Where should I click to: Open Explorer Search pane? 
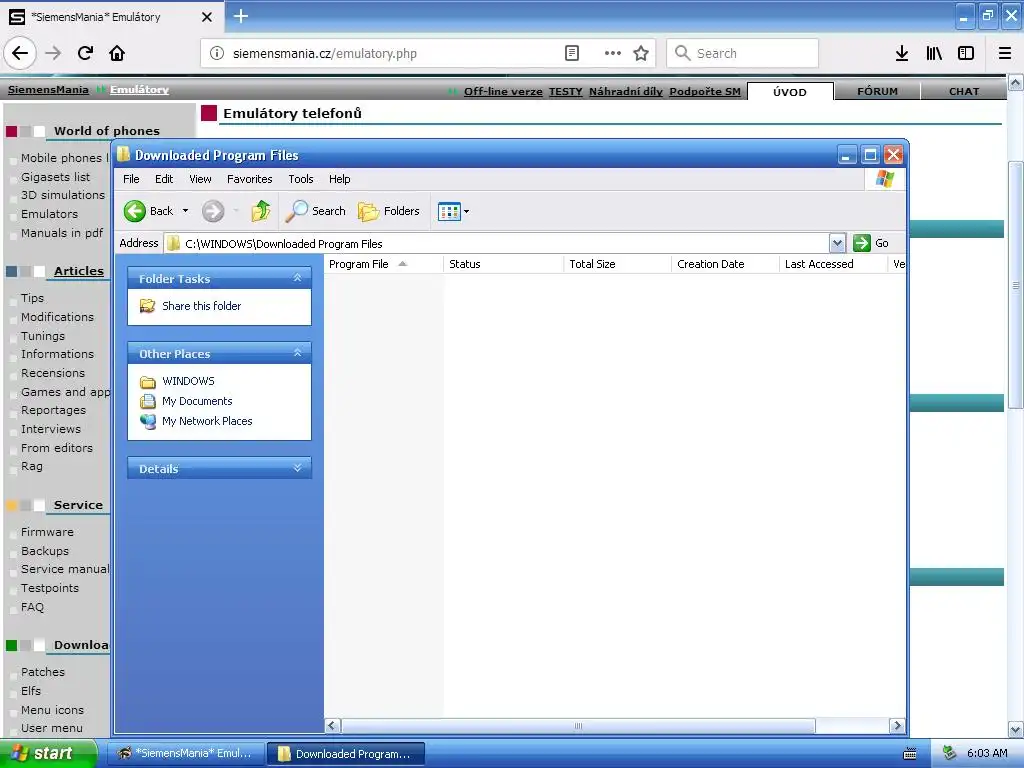[316, 211]
